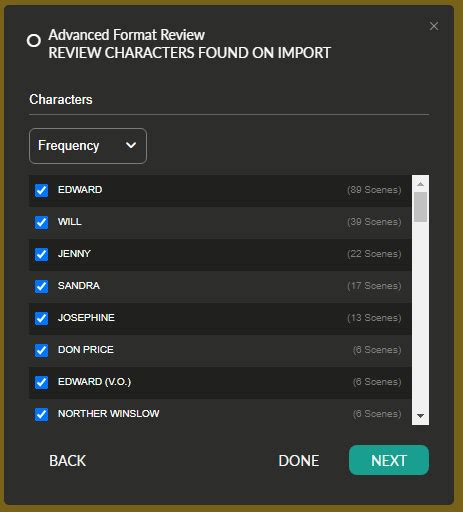463x512 pixels.
Task: Go BACK to the previous step
Action: tap(68, 461)
